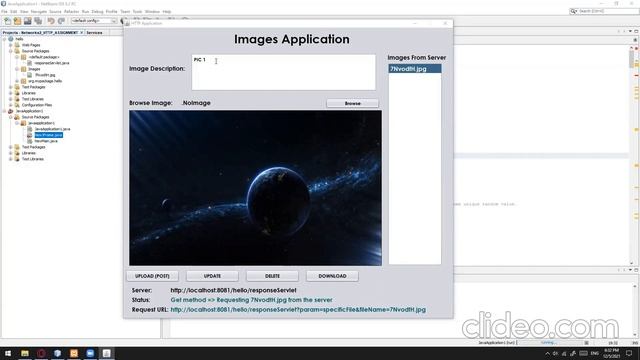This screenshot has height=360, width=640.
Task: Switch to the Services tab
Action: click(x=94, y=33)
